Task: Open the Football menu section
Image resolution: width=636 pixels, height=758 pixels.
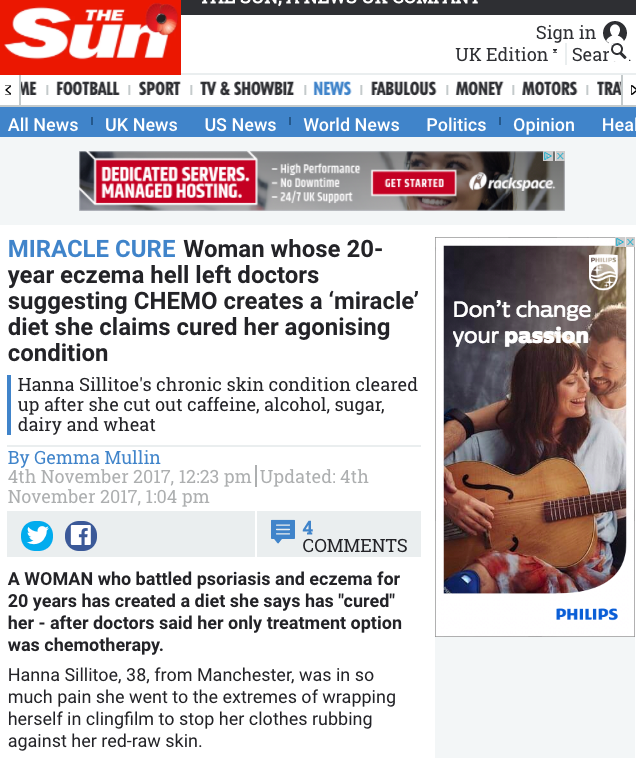Action: click(x=87, y=89)
